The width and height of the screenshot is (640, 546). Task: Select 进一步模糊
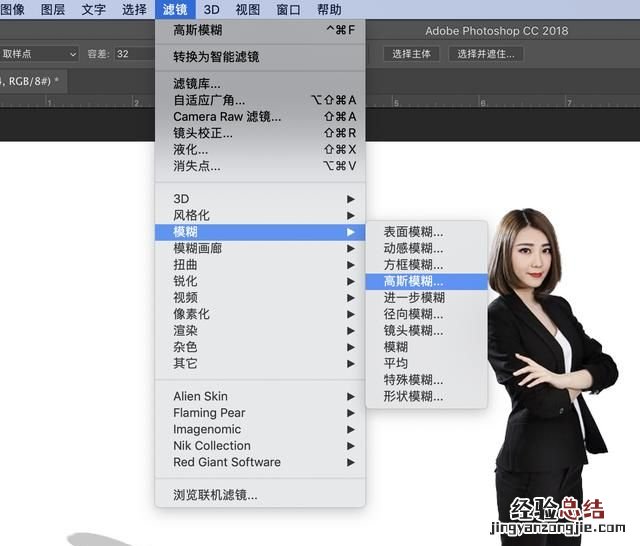coord(427,297)
